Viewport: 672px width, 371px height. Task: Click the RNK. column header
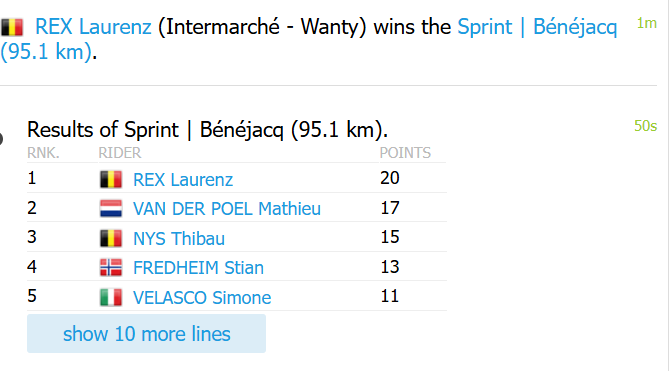43,153
